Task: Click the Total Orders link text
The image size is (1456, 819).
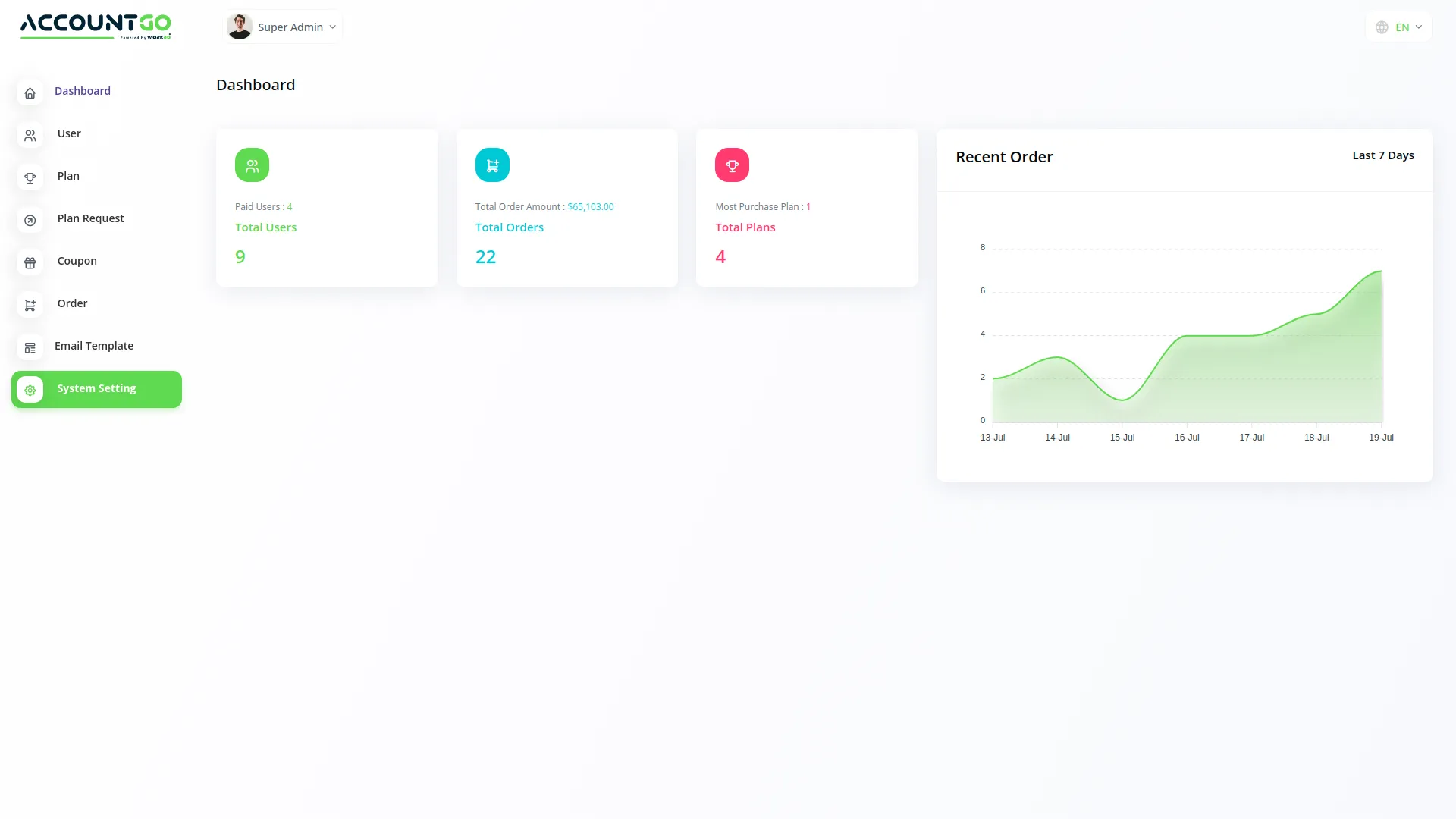Action: point(509,227)
